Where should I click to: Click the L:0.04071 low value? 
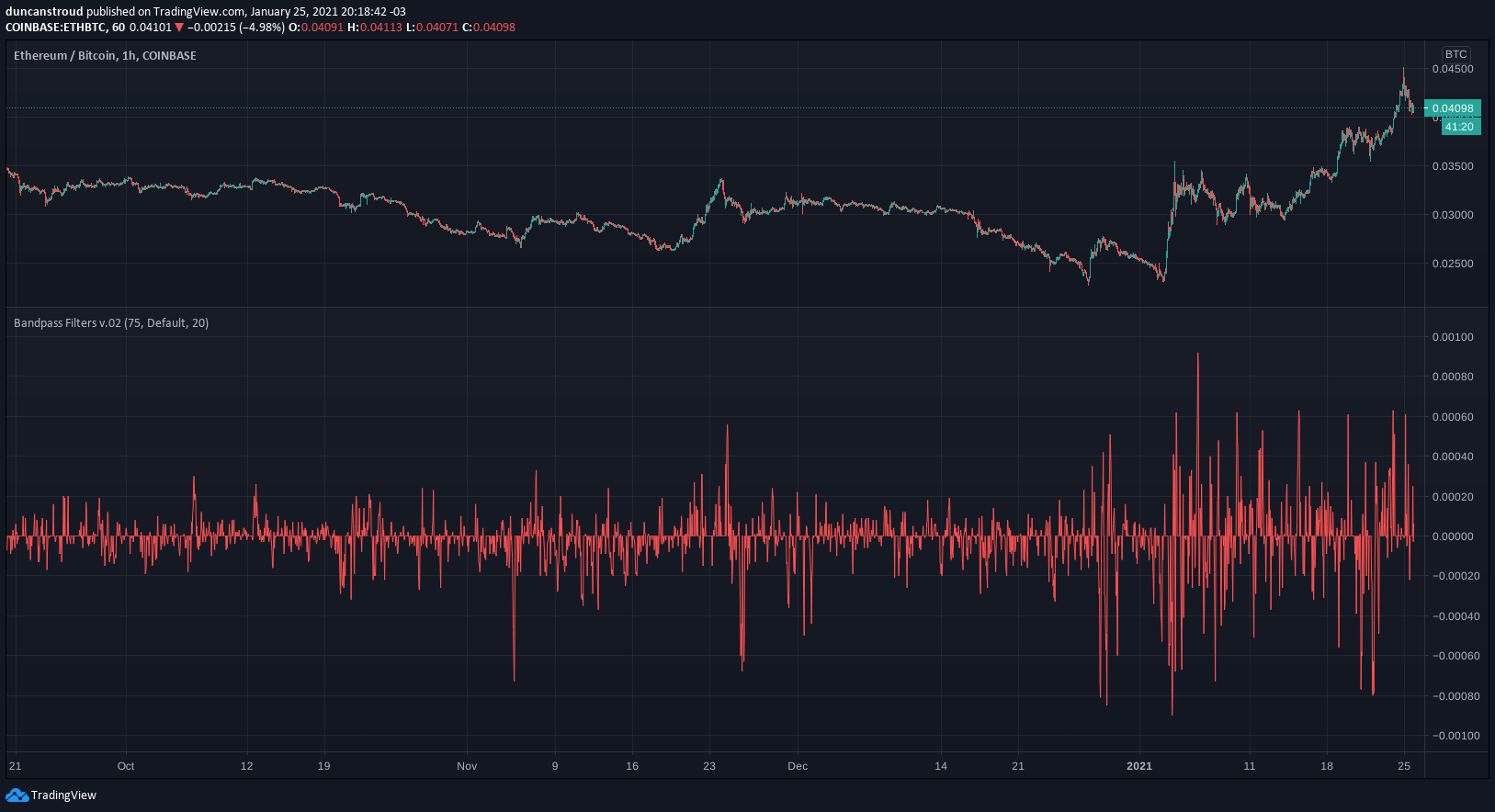(432, 28)
